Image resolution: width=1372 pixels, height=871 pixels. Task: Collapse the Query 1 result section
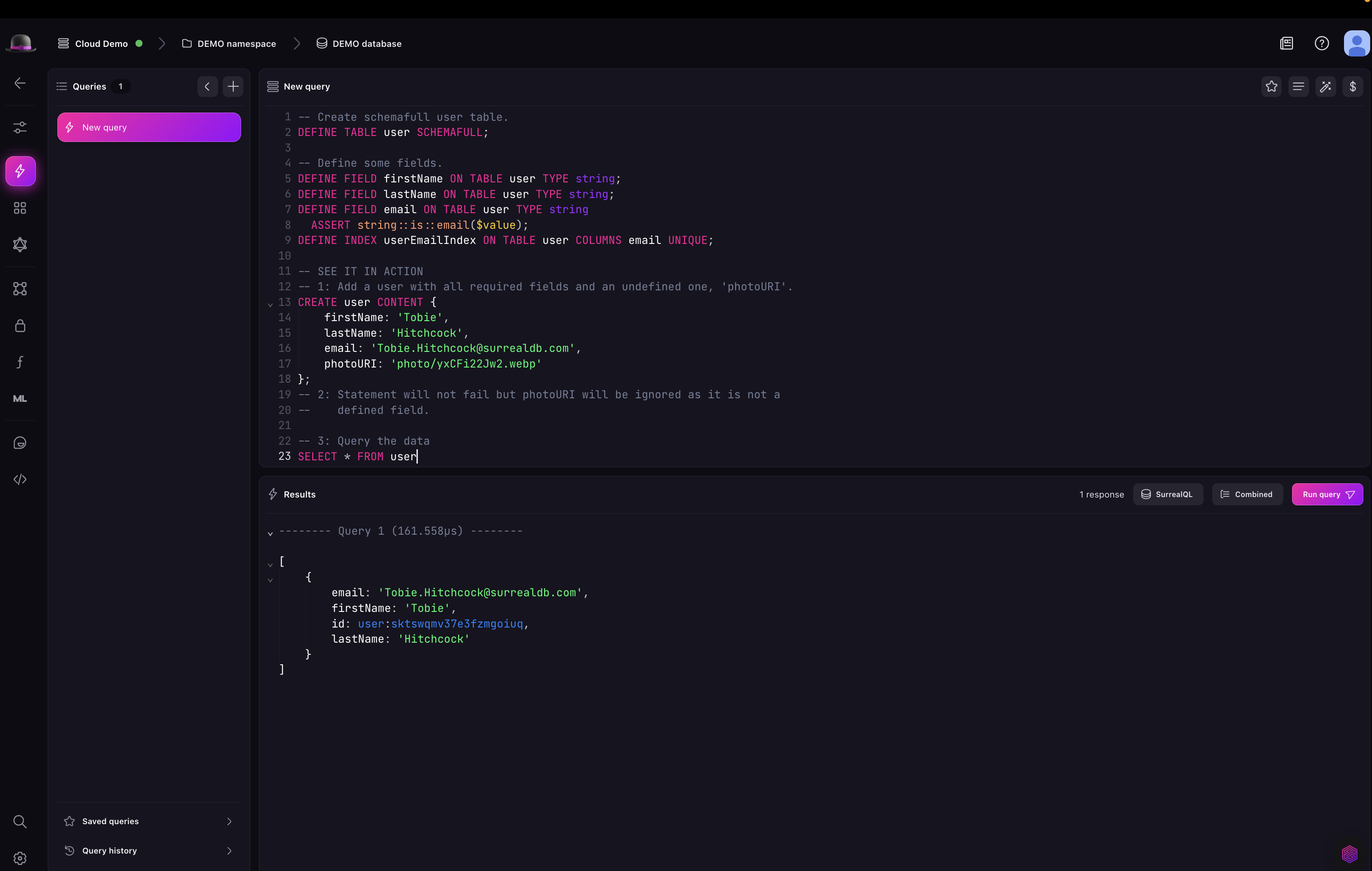270,533
